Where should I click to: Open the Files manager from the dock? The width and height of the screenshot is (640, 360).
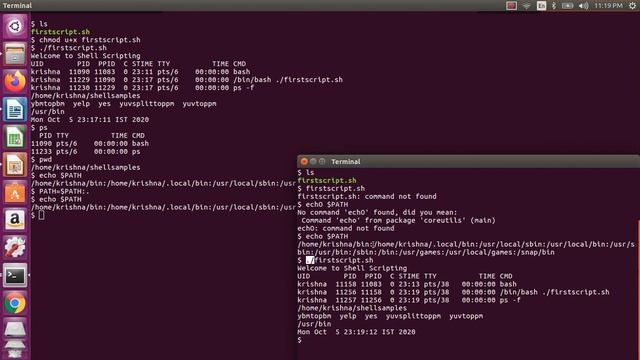[x=15, y=54]
